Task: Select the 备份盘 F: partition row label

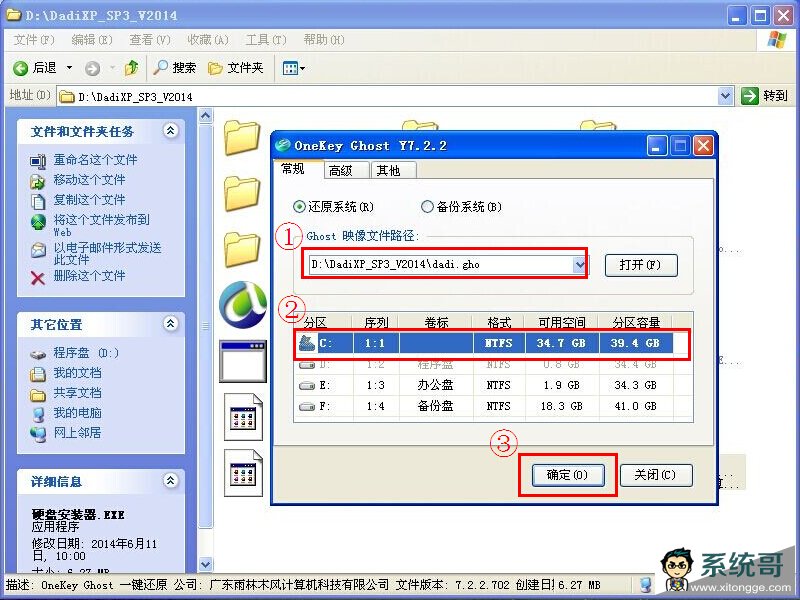Action: coord(435,407)
